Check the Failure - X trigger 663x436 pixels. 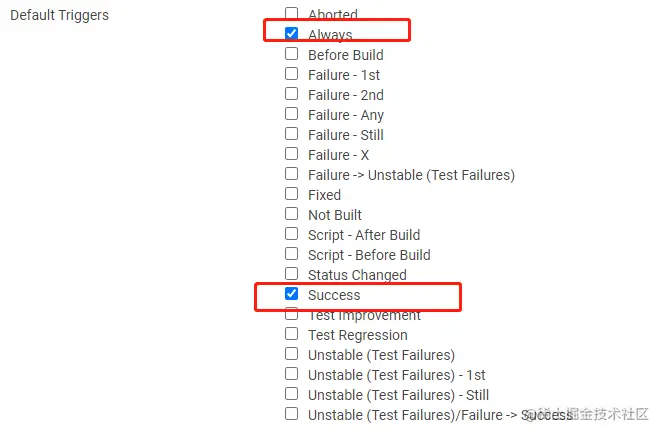(x=291, y=154)
